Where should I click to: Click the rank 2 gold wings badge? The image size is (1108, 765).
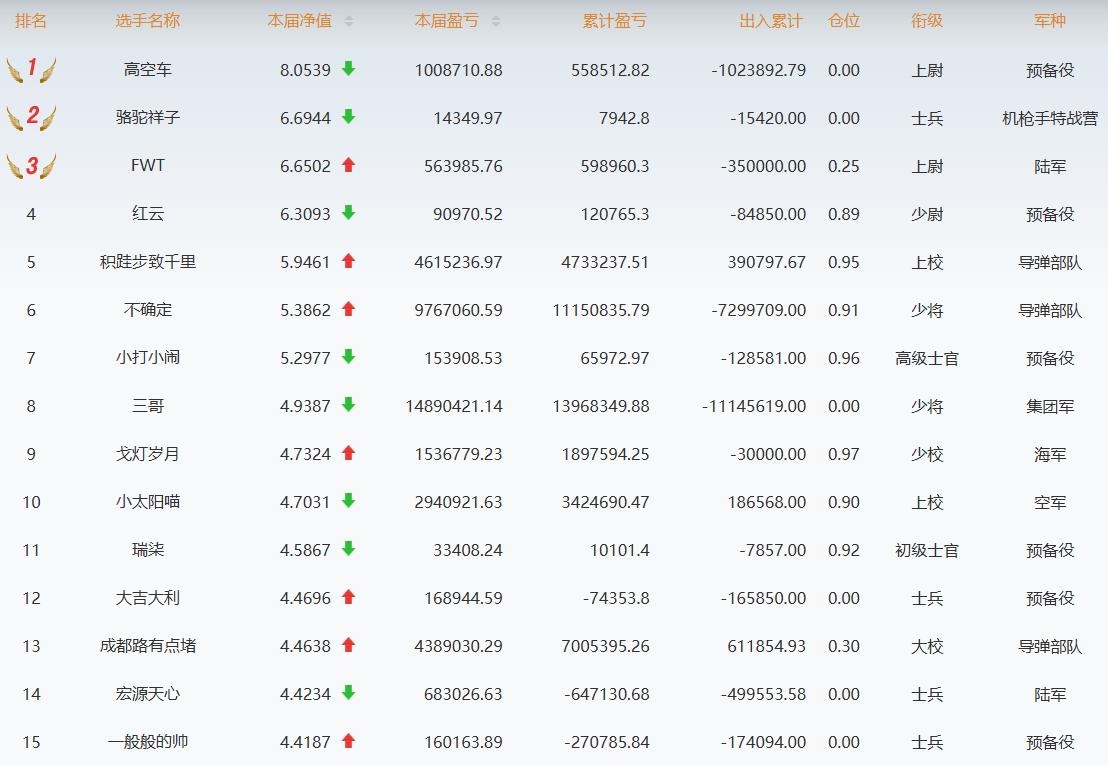point(31,117)
